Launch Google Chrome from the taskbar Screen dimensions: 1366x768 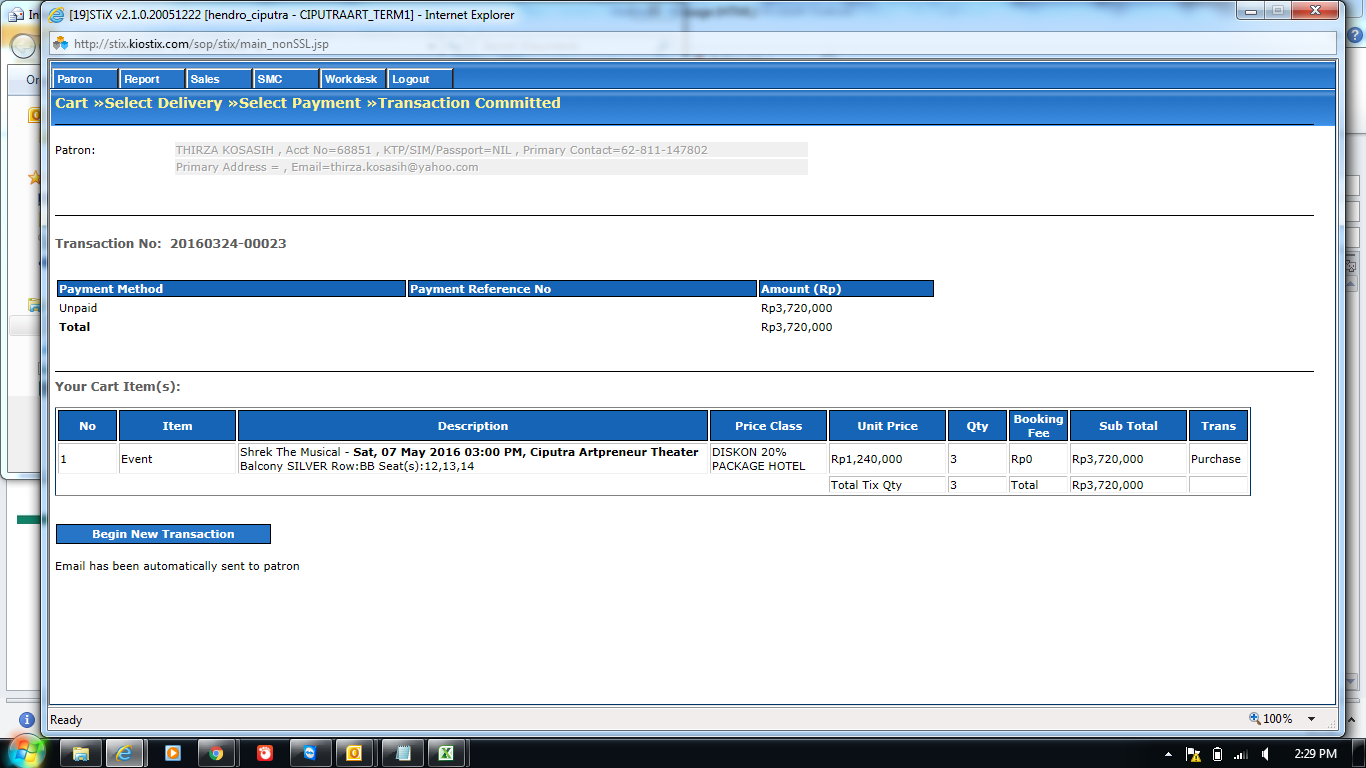coord(217,753)
